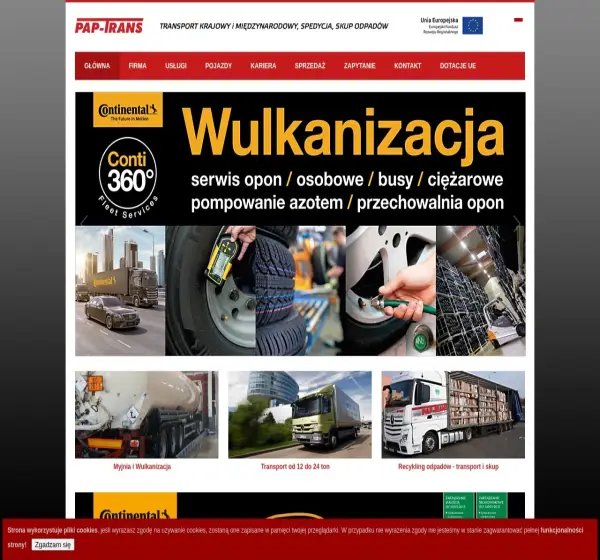Open the GŁÓWNA menu item
The height and width of the screenshot is (560, 600).
[x=97, y=66]
